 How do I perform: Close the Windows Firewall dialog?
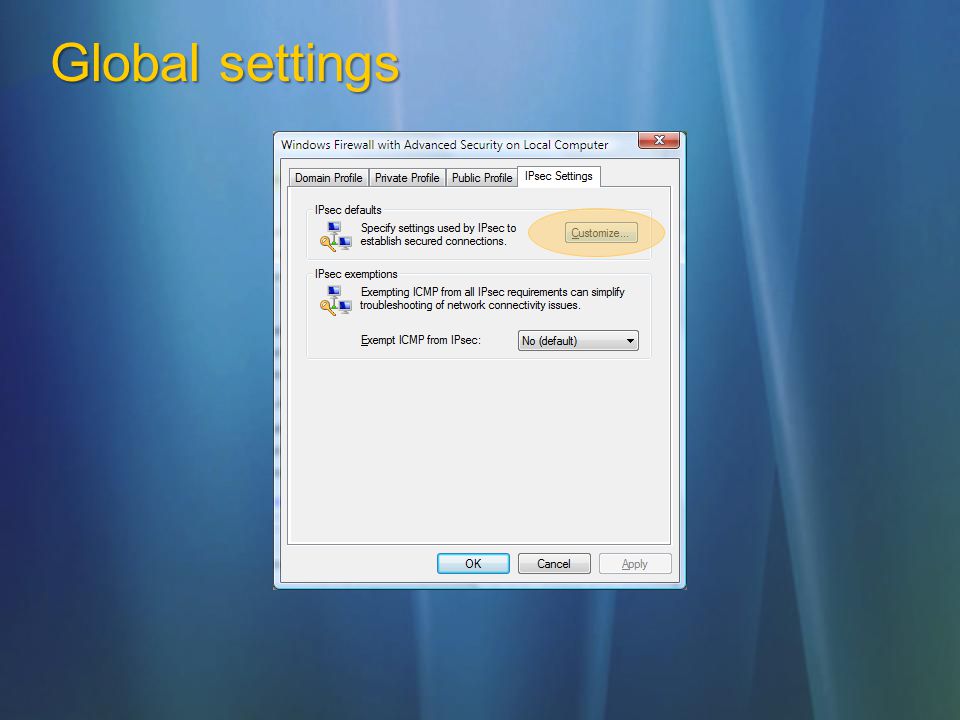point(659,140)
